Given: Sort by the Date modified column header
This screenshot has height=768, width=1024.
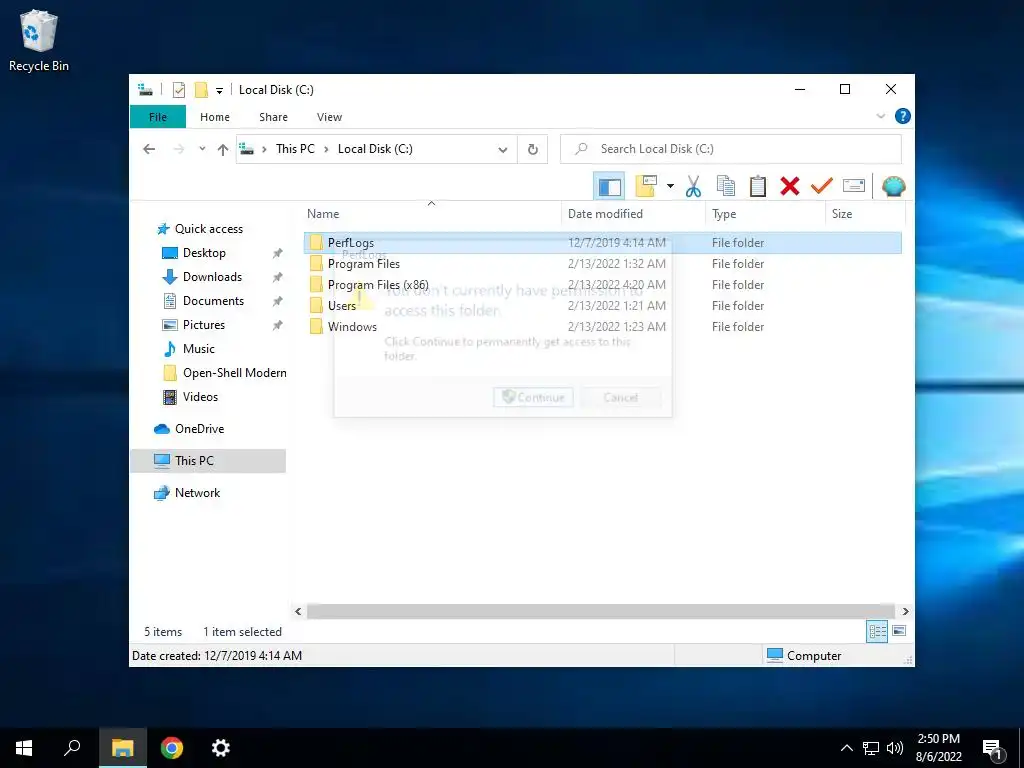Looking at the screenshot, I should pos(633,214).
